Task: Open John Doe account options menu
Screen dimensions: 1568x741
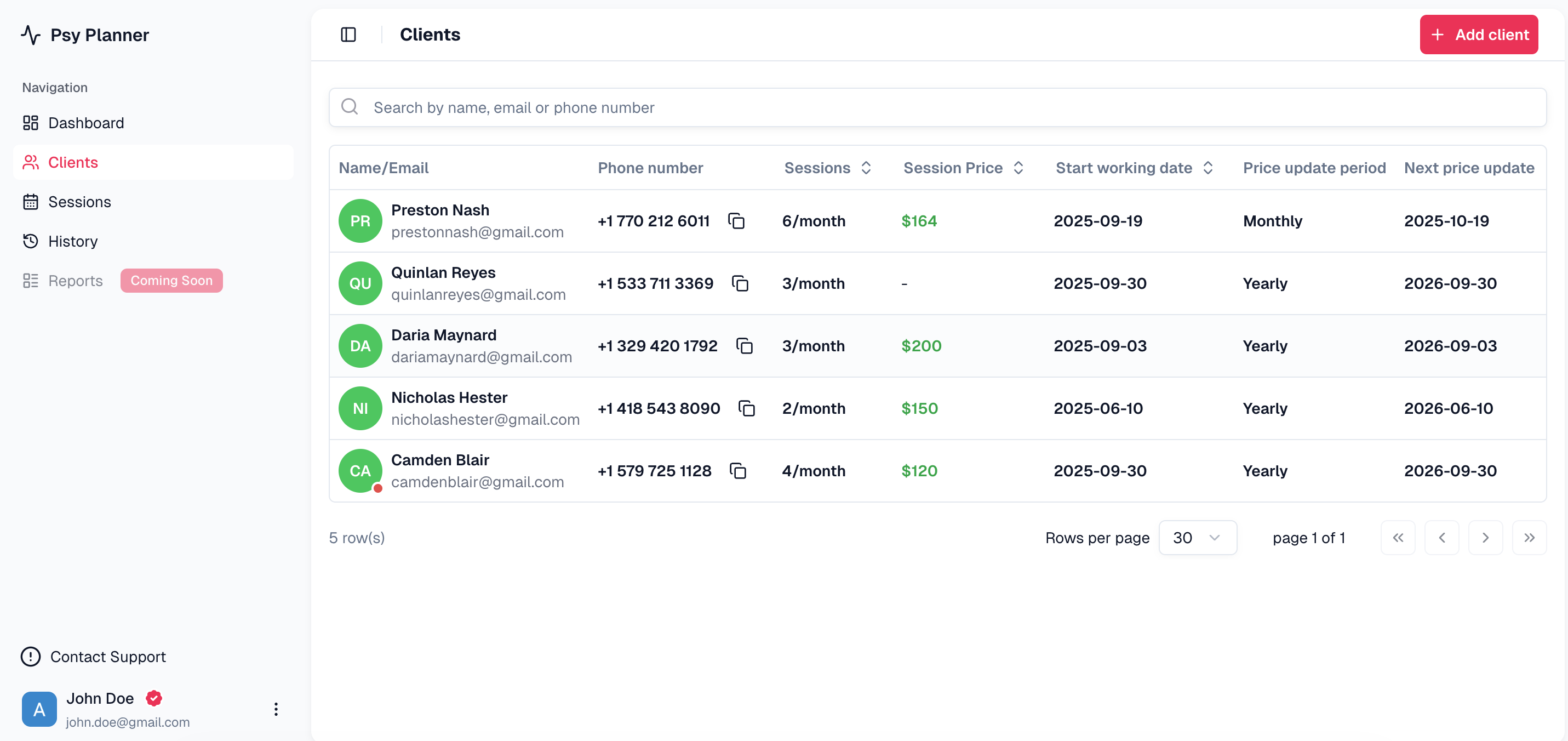Action: 276,709
